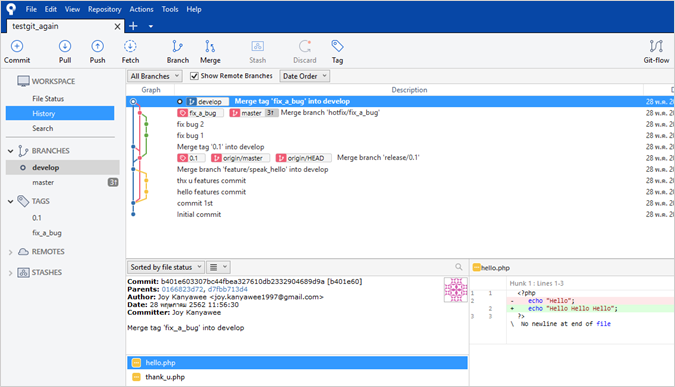Screen dimensions: 675x387
Task: Click the fix_a_bug tag label in graph
Action: pos(200,113)
